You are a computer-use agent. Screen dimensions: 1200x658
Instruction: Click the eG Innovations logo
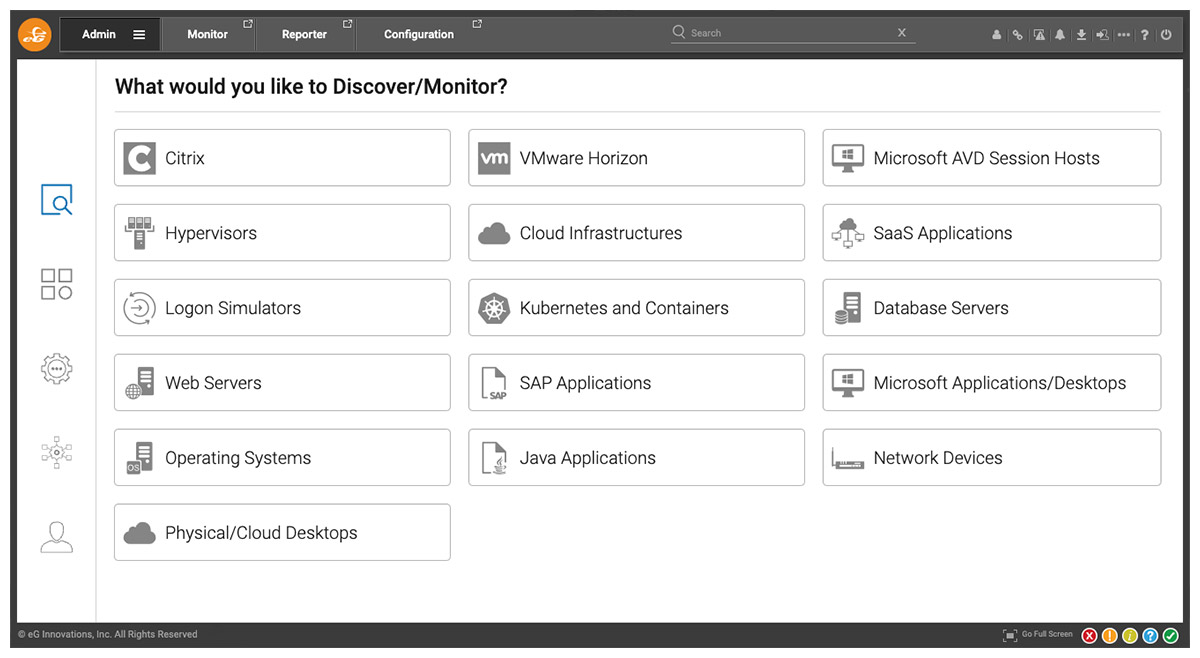click(x=35, y=35)
